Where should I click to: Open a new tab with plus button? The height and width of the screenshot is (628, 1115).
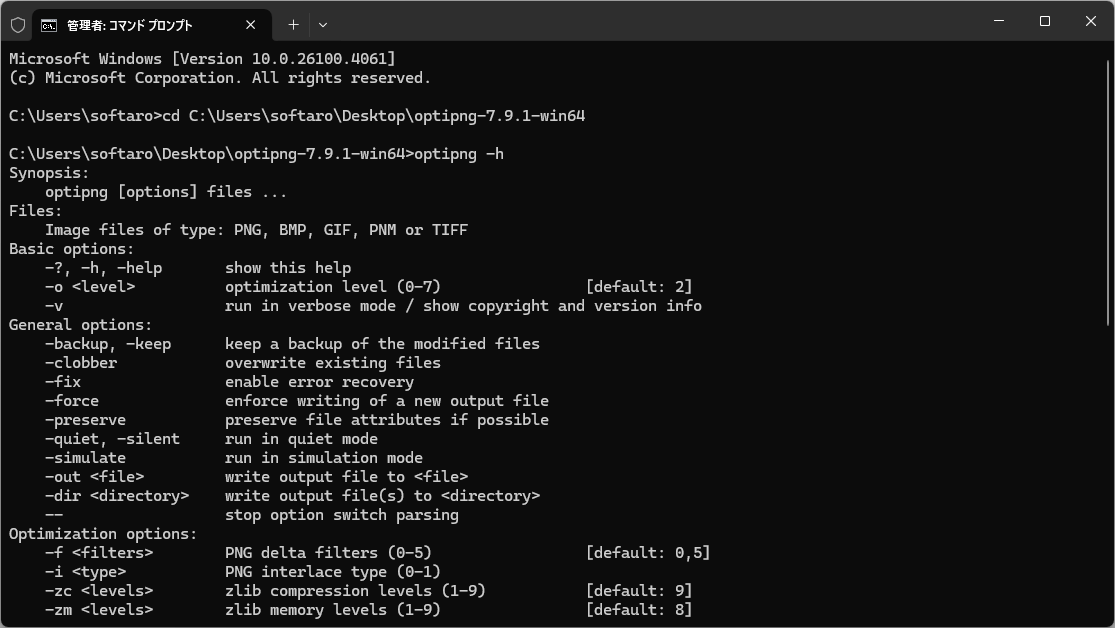(293, 25)
